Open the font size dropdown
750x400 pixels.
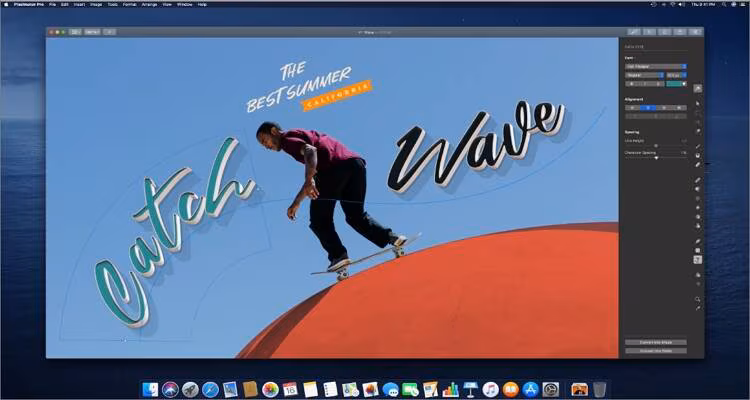[677, 75]
